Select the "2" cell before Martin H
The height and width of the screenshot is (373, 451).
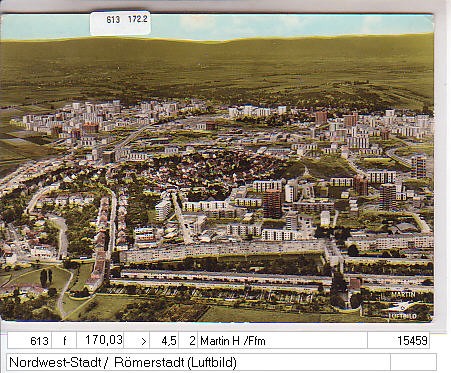(x=188, y=340)
